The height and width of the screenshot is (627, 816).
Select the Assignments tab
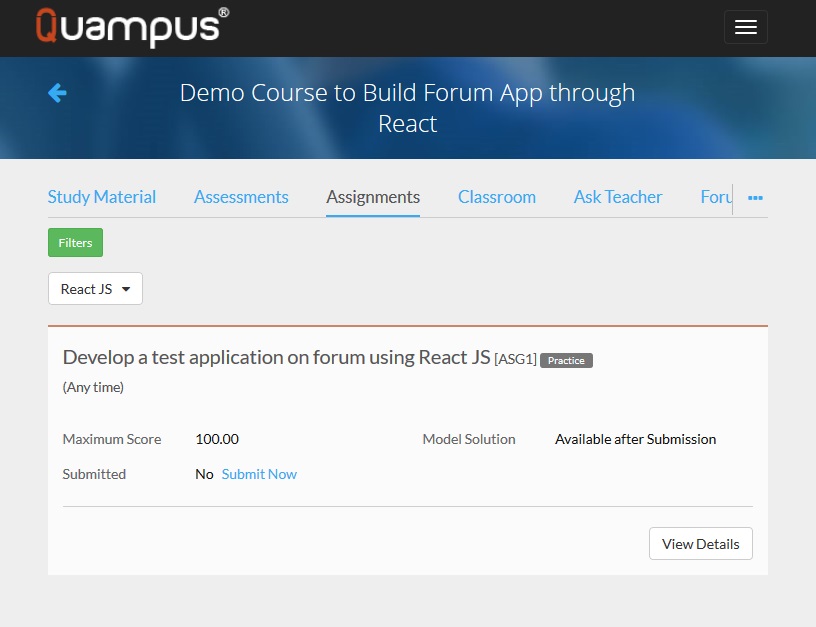tap(373, 197)
